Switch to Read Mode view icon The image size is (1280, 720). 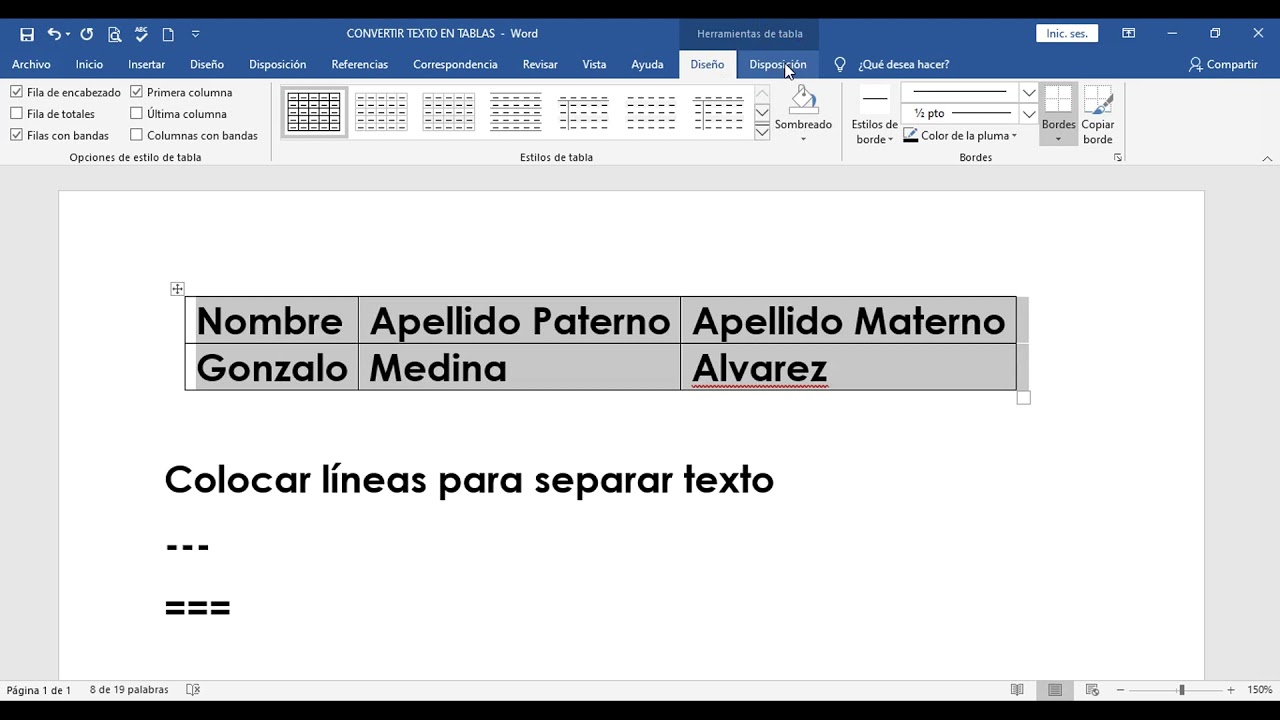[1017, 690]
